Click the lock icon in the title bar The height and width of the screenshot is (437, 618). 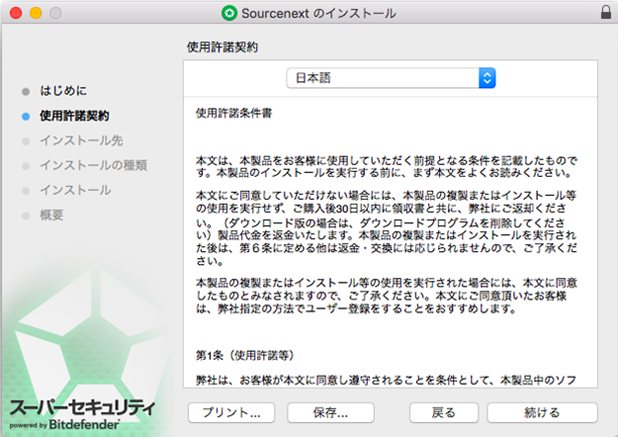point(606,13)
